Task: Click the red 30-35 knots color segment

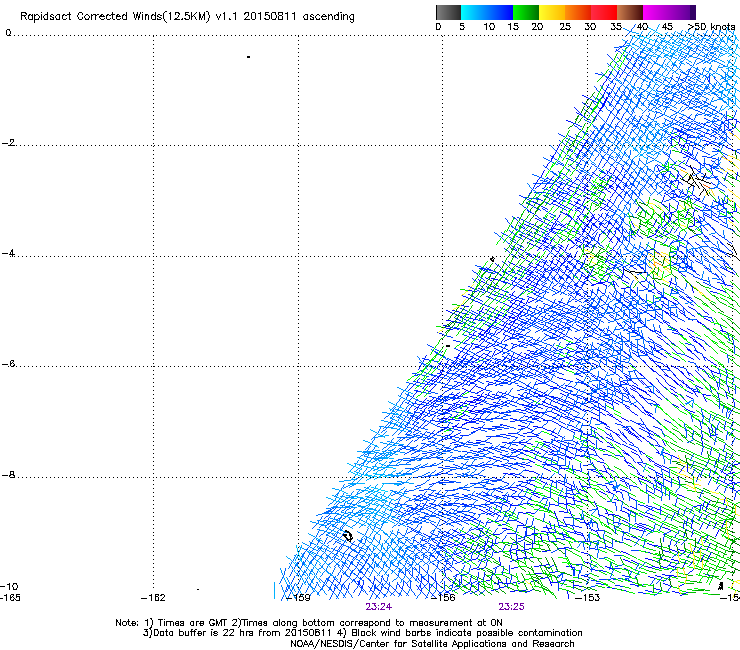Action: 604,12
